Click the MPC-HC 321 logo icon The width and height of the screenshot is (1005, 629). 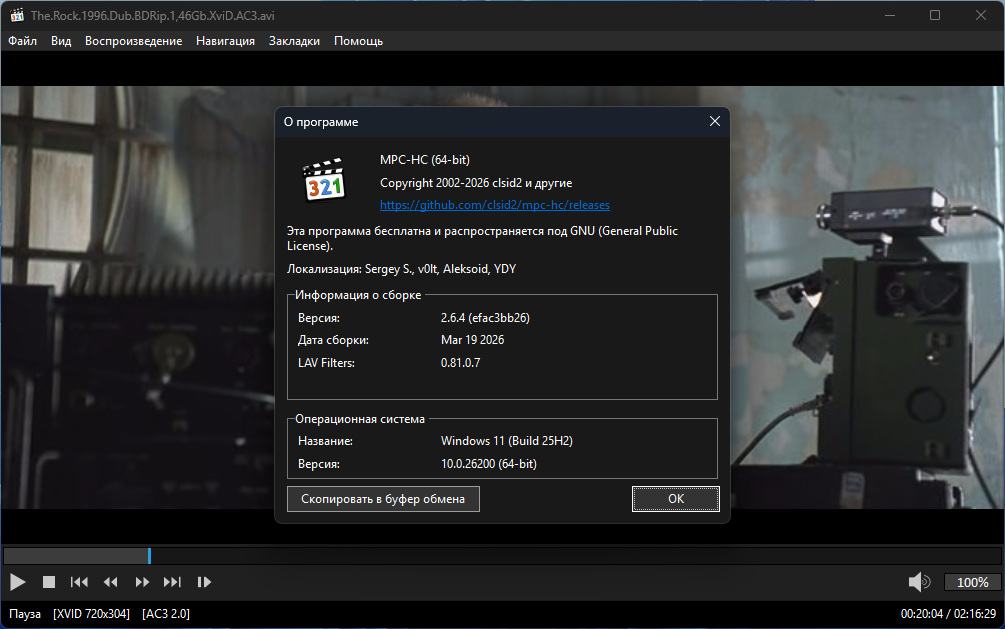pyautogui.click(x=324, y=179)
